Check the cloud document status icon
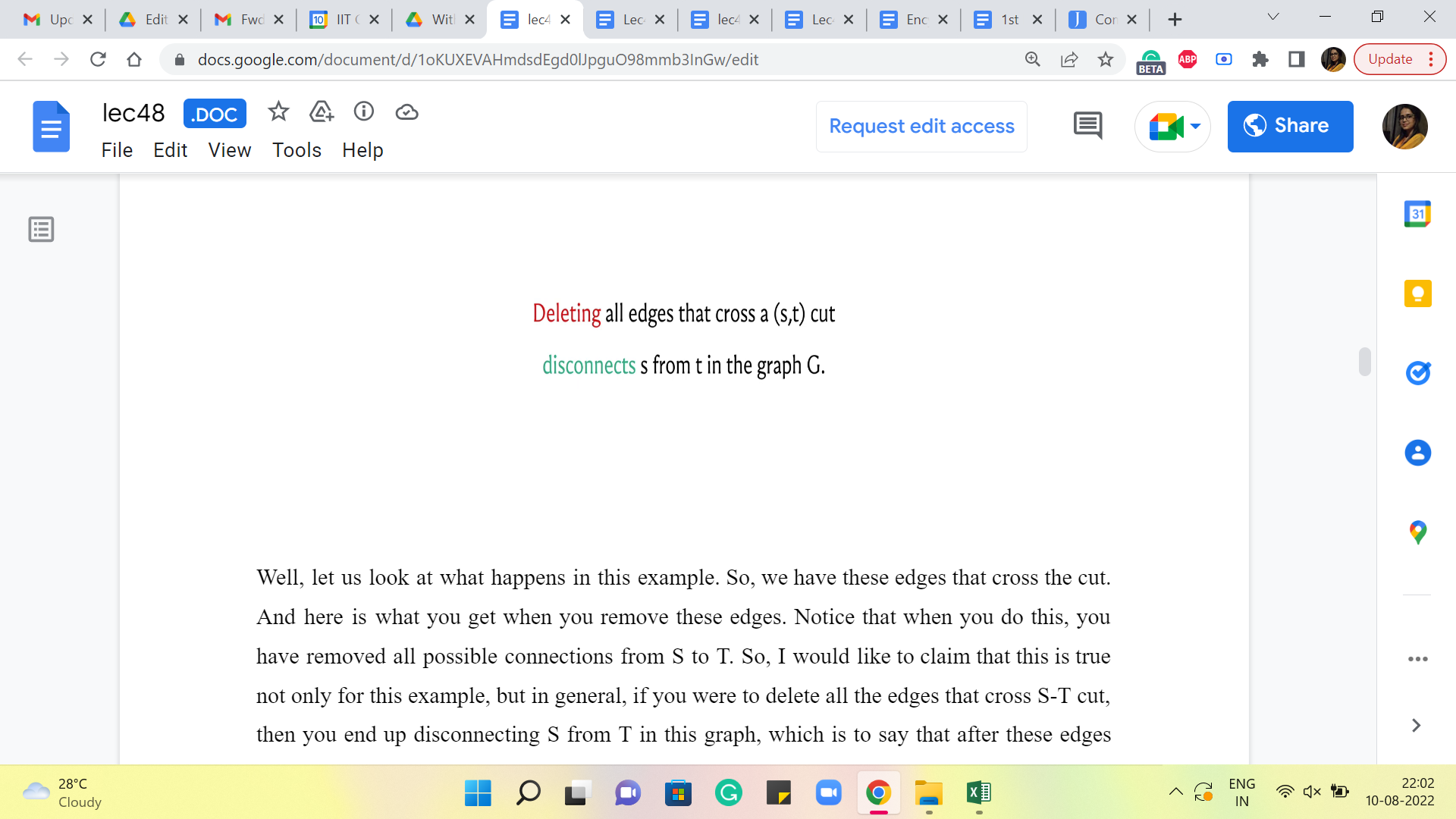The height and width of the screenshot is (819, 1456). (x=406, y=112)
